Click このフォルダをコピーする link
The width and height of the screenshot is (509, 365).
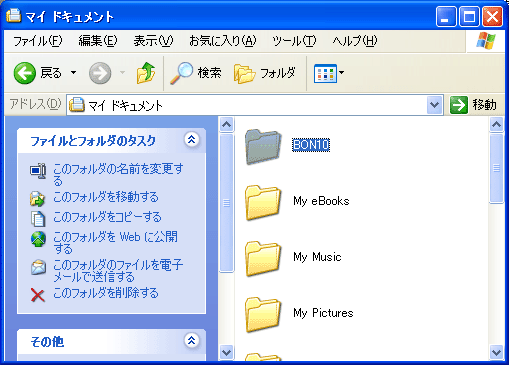[x=107, y=217]
